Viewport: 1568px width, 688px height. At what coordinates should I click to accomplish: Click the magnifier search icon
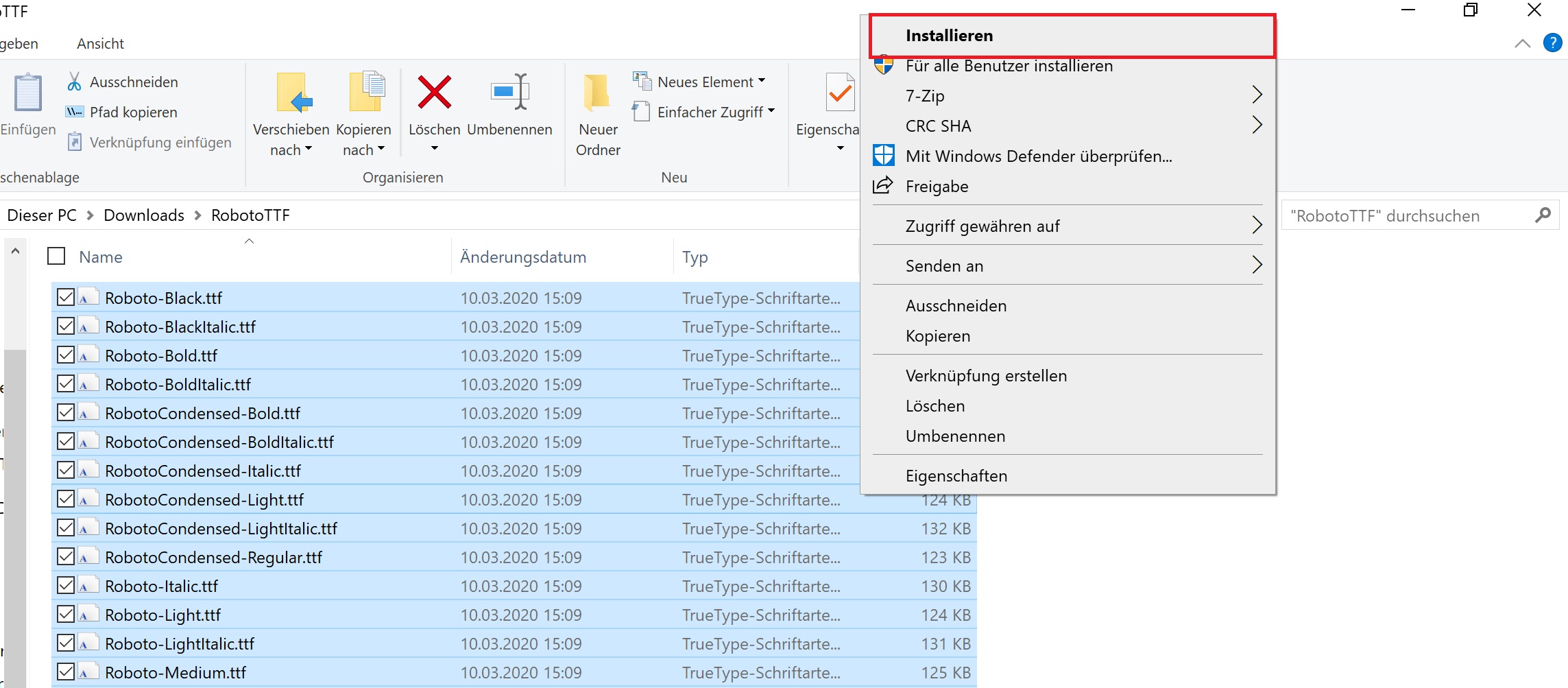(x=1543, y=215)
